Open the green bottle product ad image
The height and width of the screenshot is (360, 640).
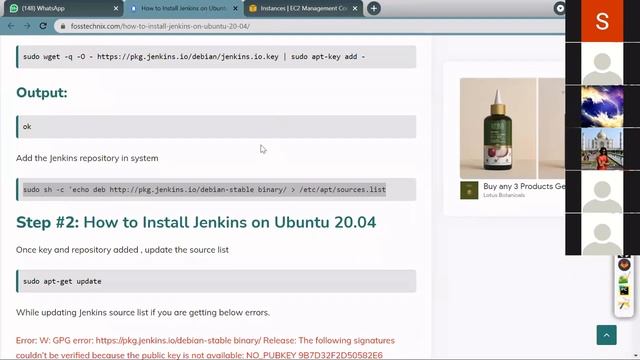point(498,128)
